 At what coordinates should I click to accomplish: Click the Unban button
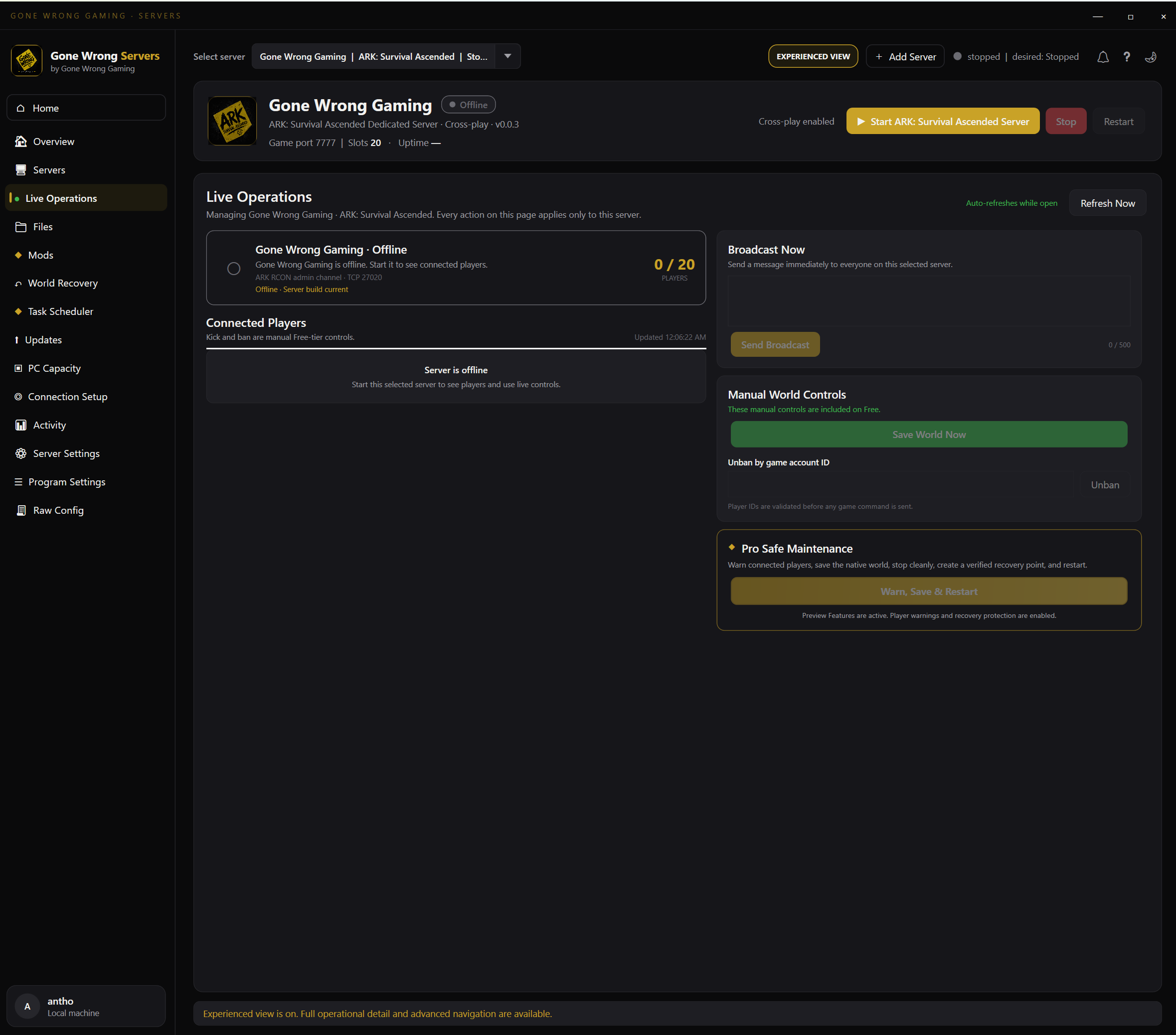click(x=1105, y=485)
